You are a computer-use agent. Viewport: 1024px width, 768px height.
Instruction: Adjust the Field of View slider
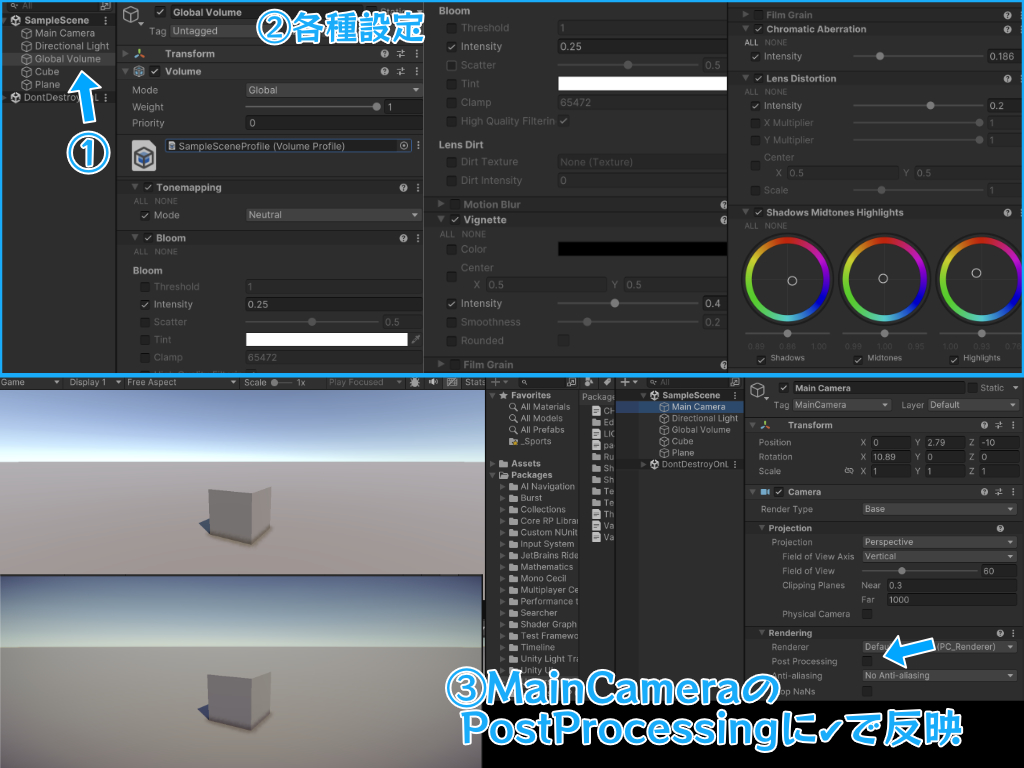click(x=919, y=571)
